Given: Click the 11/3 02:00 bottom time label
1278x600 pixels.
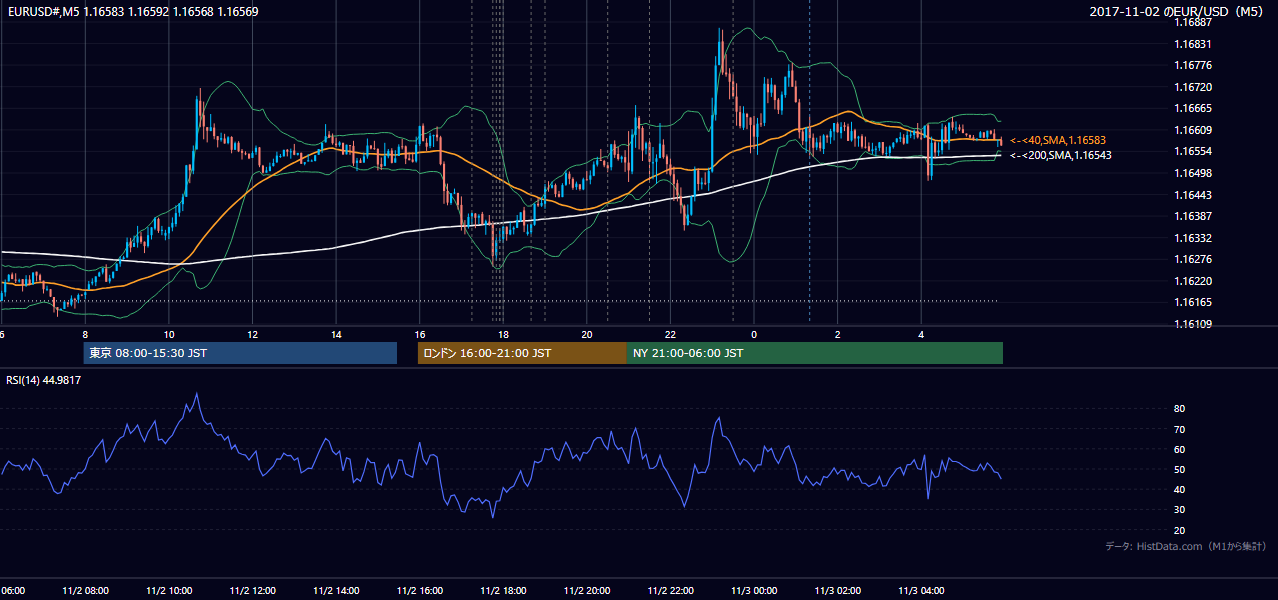Looking at the screenshot, I should (837, 591).
